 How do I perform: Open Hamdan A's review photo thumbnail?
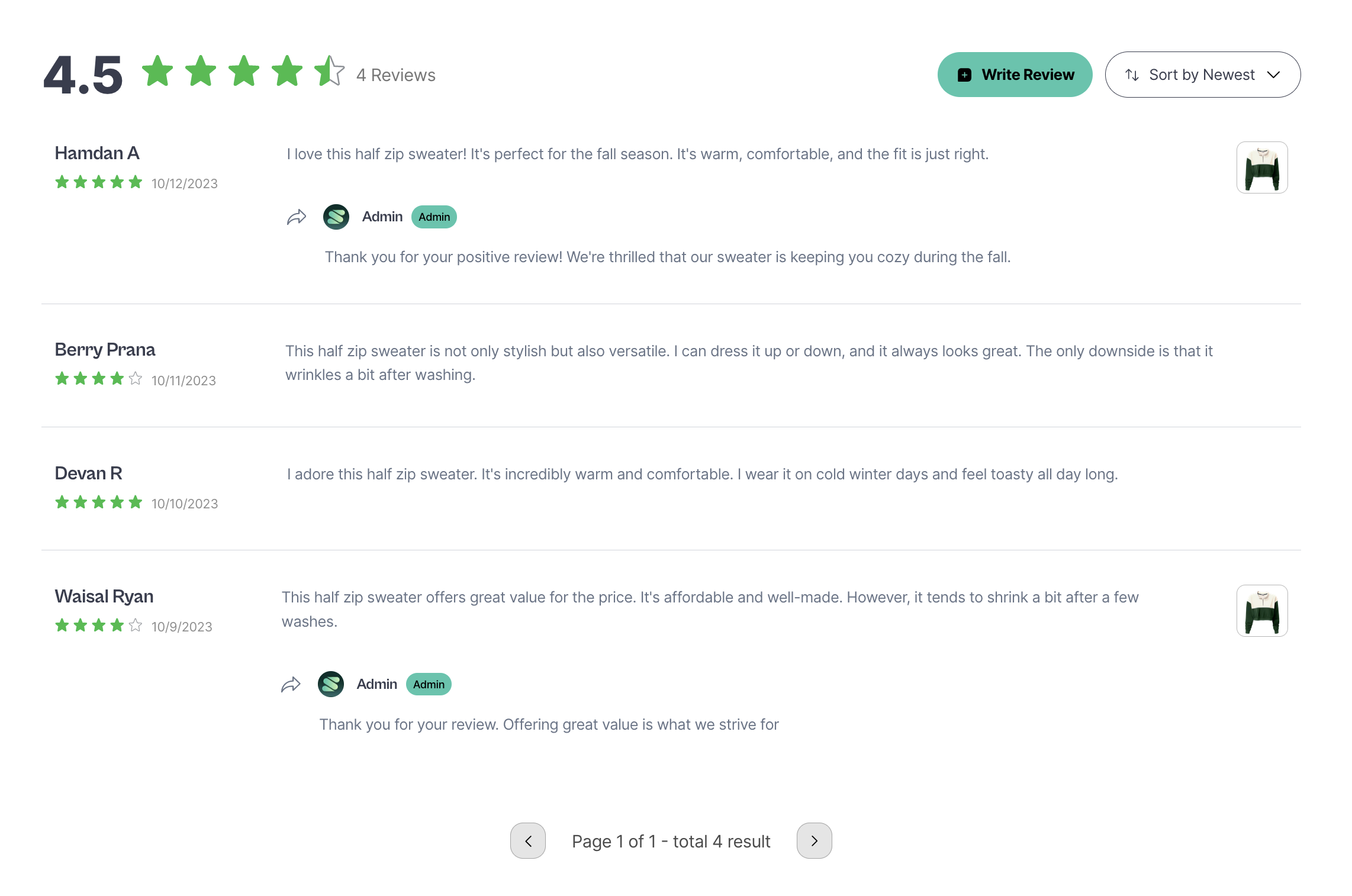pos(1261,167)
